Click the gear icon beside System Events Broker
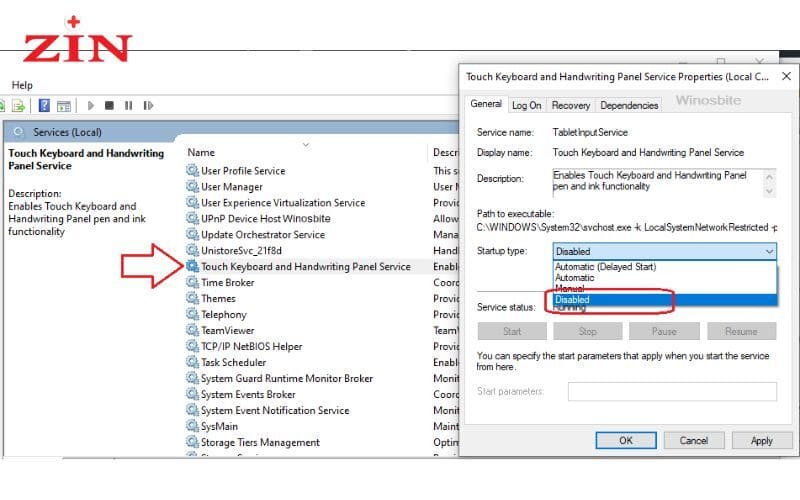The height and width of the screenshot is (500, 800). pyautogui.click(x=192, y=394)
